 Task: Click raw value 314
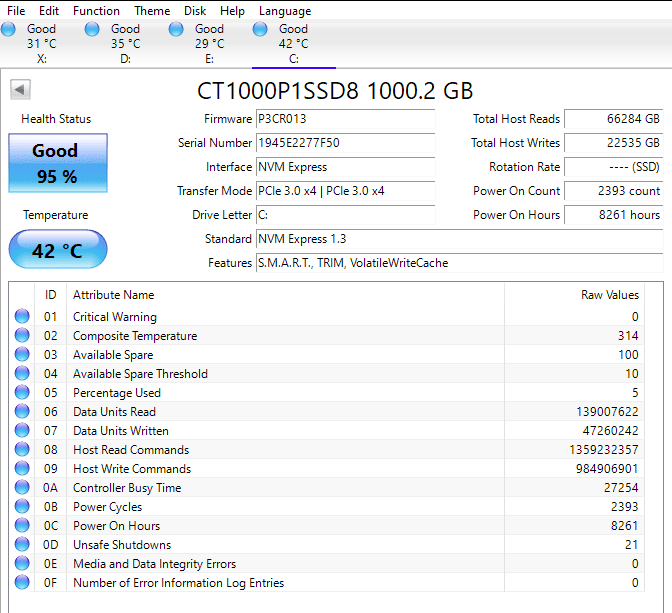point(628,336)
